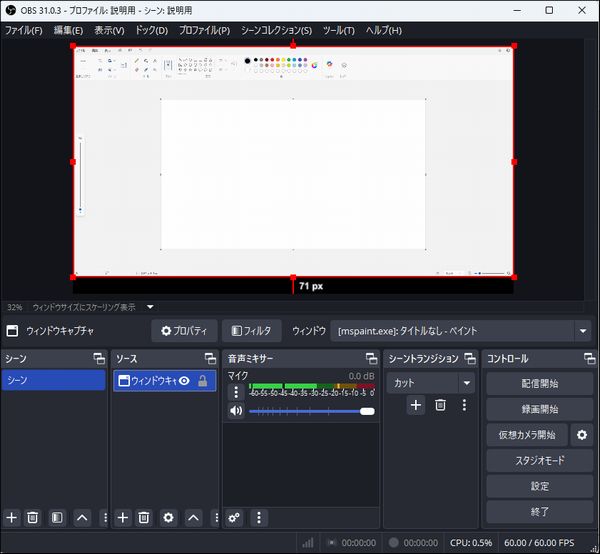
Task: Click the Paint preview canvas
Action: (x=293, y=174)
